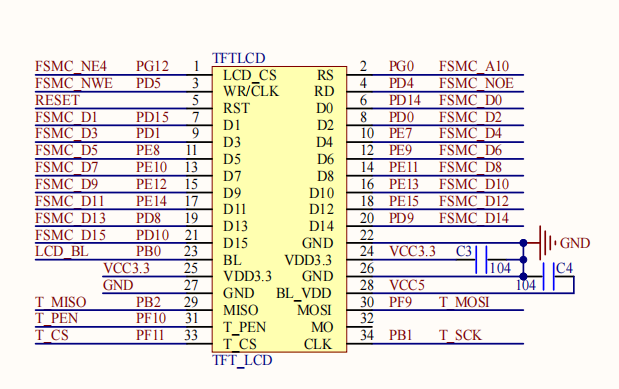Screen dimensions: 619x389
Task: Select the PF10 port label
Action: click(x=151, y=318)
